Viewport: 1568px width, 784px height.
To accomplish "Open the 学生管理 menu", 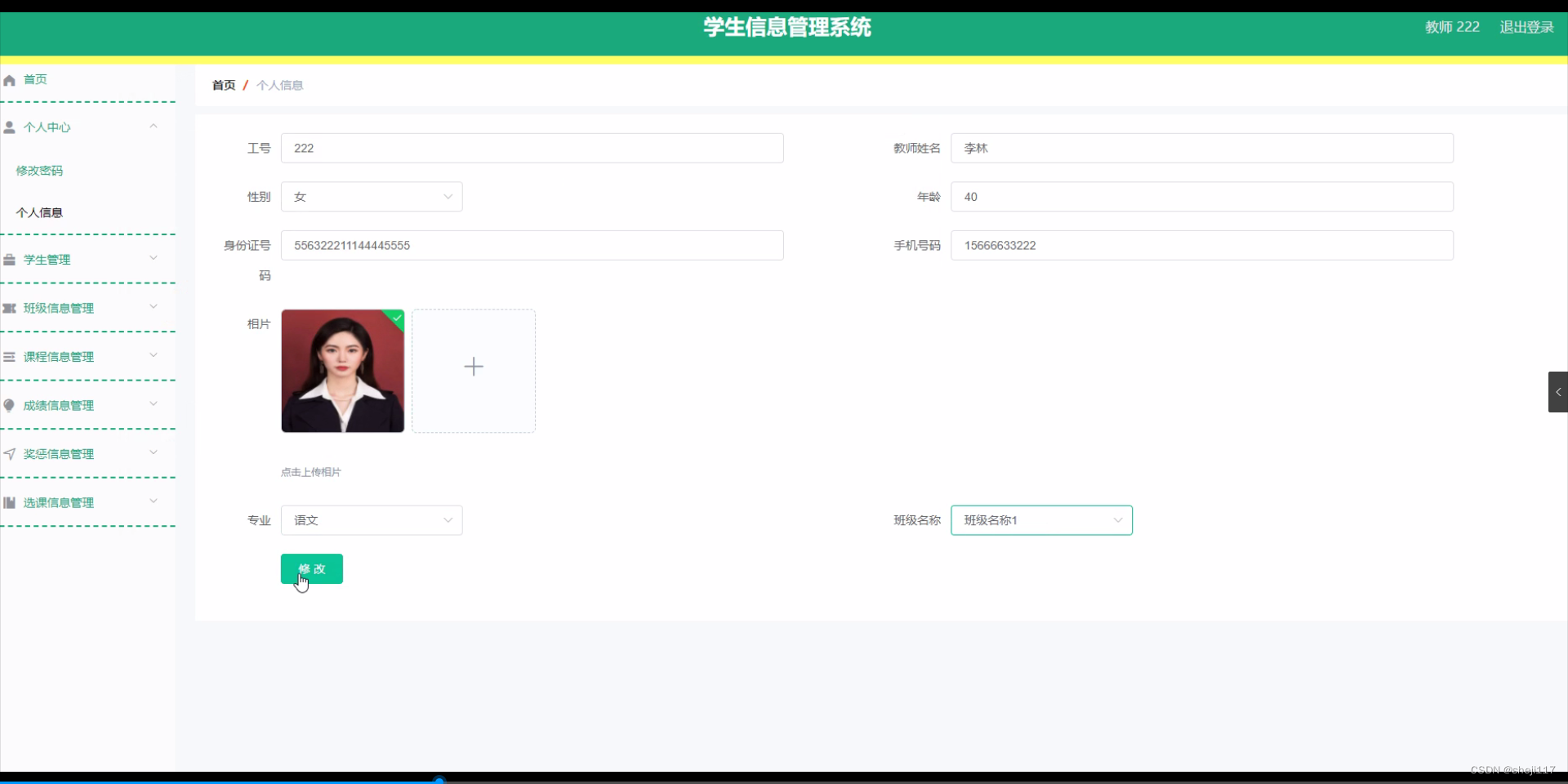I will pyautogui.click(x=47, y=260).
